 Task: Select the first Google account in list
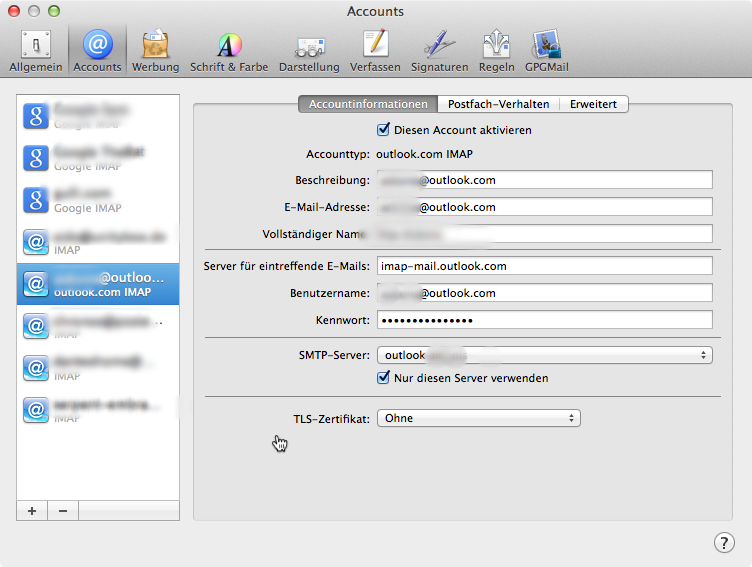point(98,116)
